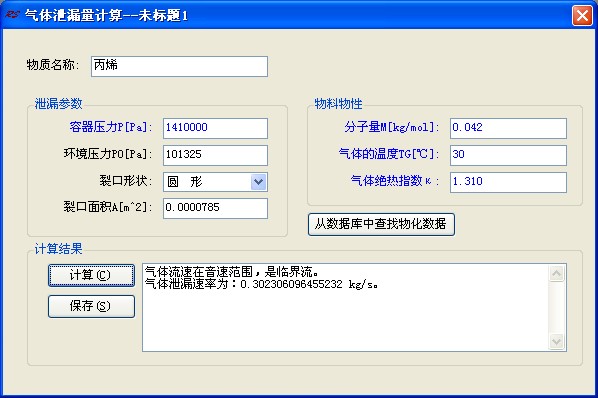Click the result line 气体泄漏速率为：0.302306096455232 kg/s
Viewport: 598px width, 398px height.
tap(261, 284)
